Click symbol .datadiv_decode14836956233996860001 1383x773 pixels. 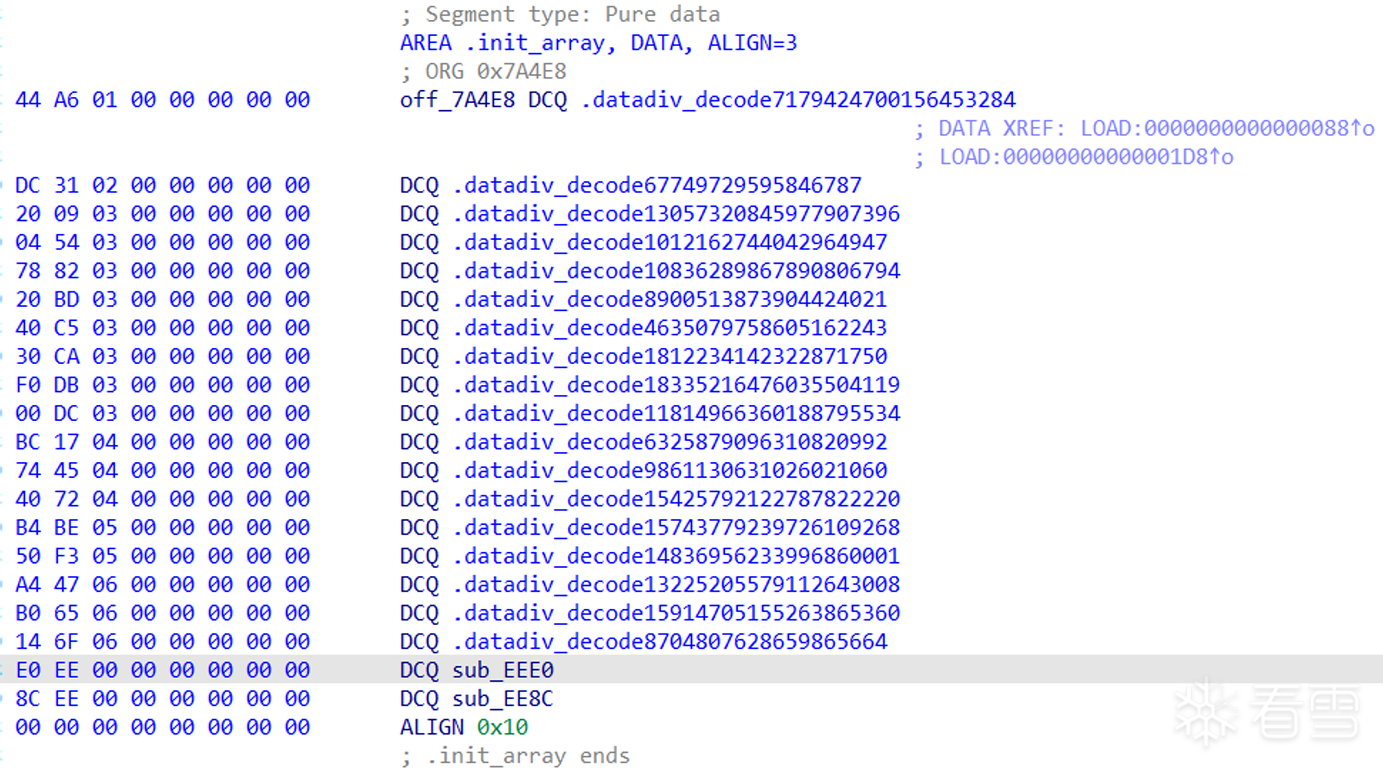[x=676, y=556]
